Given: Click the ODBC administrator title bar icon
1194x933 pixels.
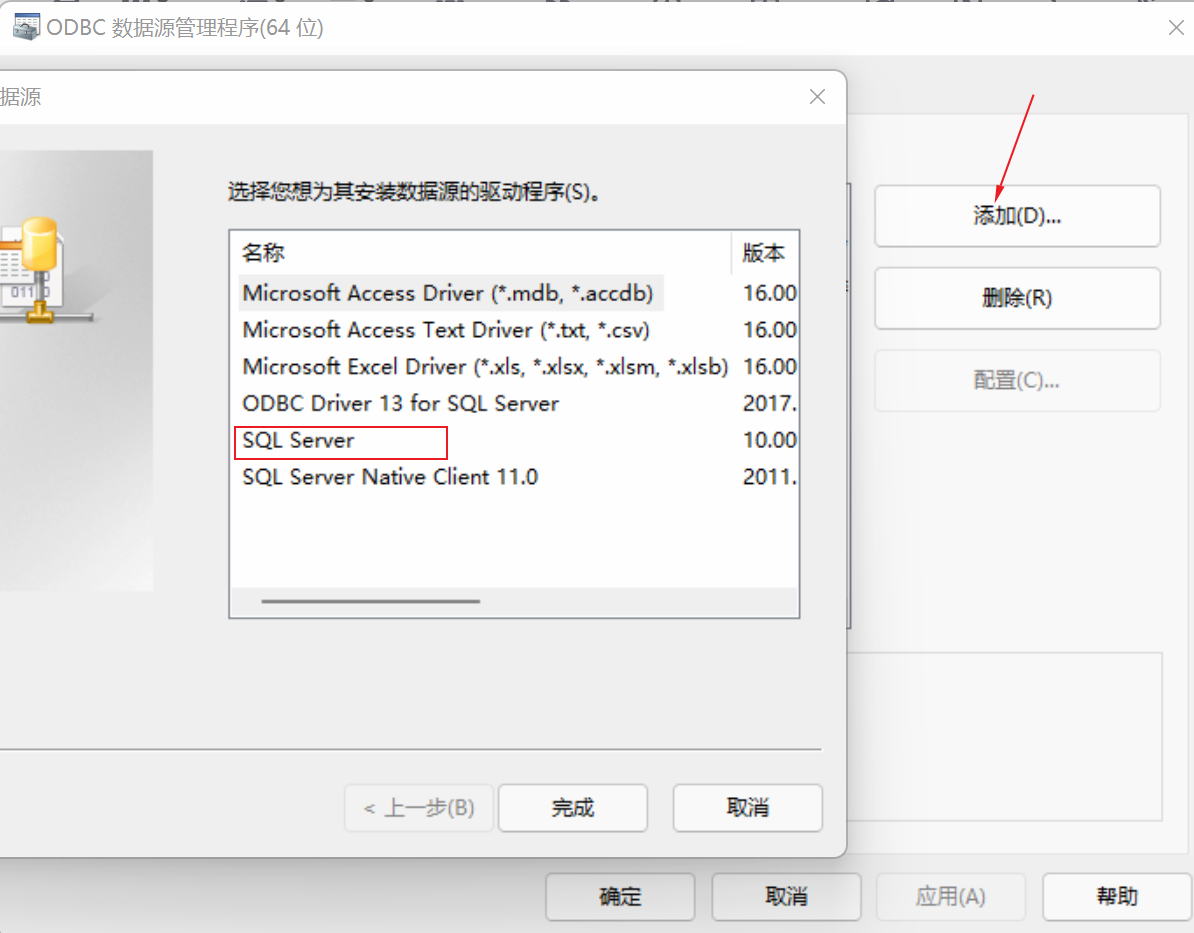Looking at the screenshot, I should 26,27.
